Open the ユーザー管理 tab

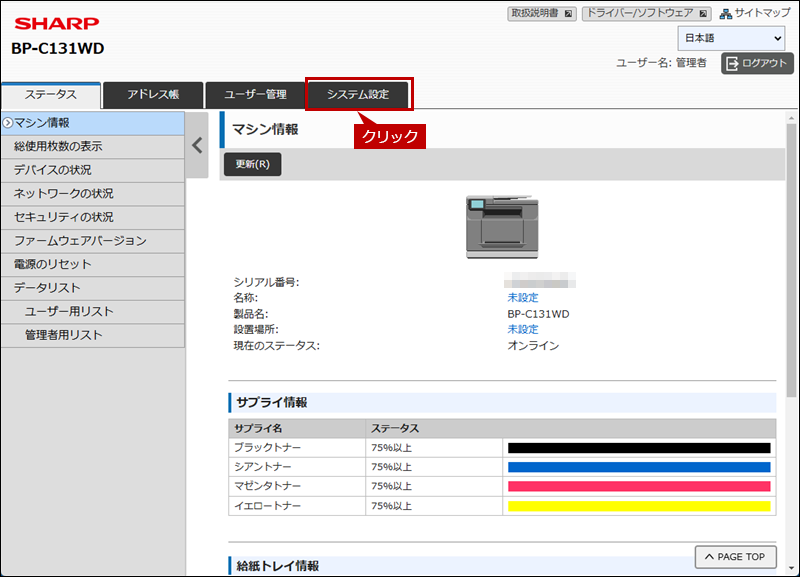click(x=255, y=95)
